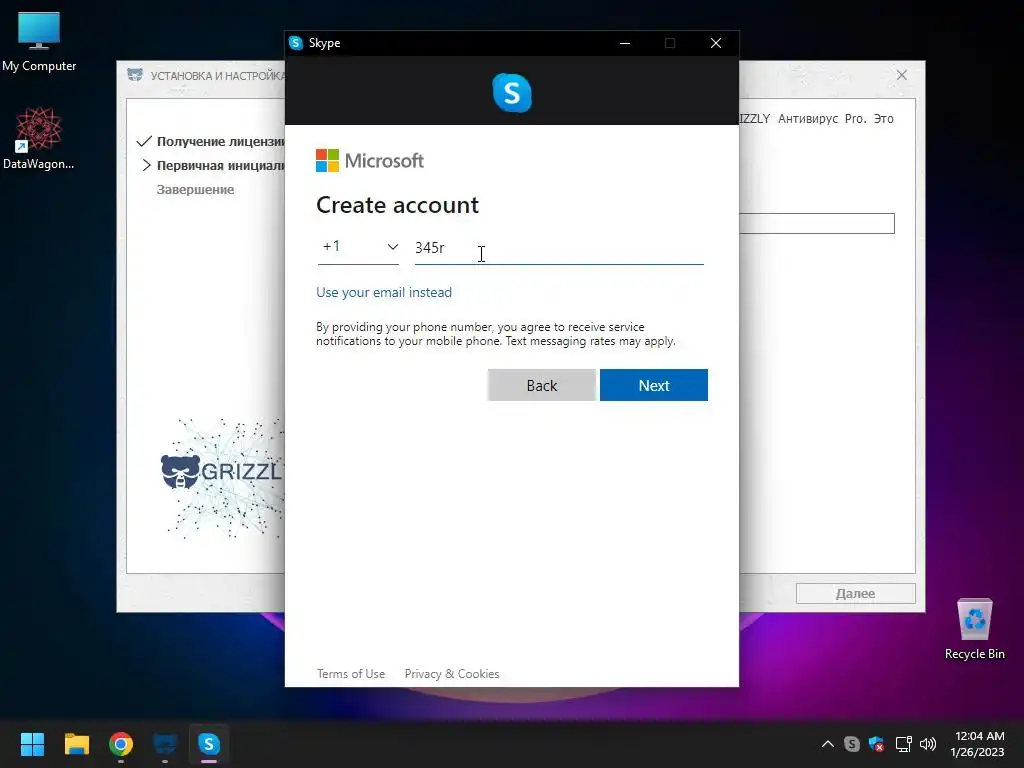Viewport: 1024px width, 768px height.
Task: Close the Skype window
Action: 716,43
